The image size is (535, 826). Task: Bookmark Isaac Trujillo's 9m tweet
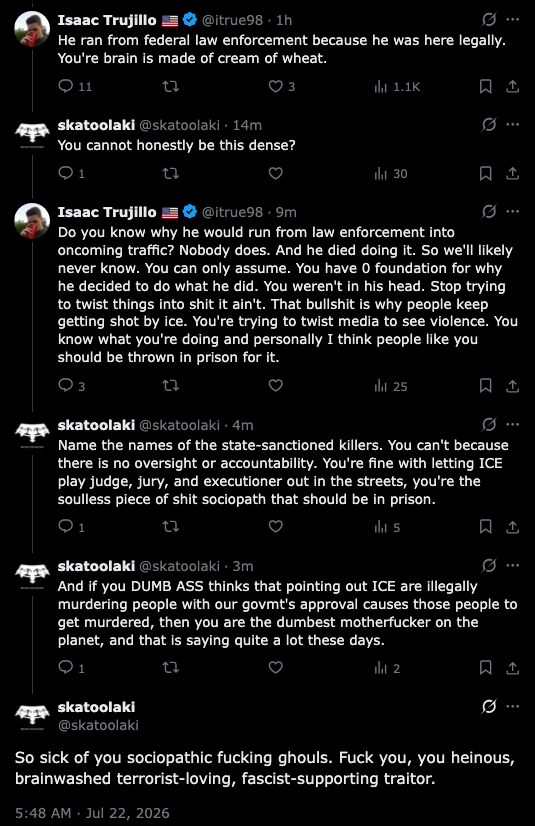[x=486, y=386]
